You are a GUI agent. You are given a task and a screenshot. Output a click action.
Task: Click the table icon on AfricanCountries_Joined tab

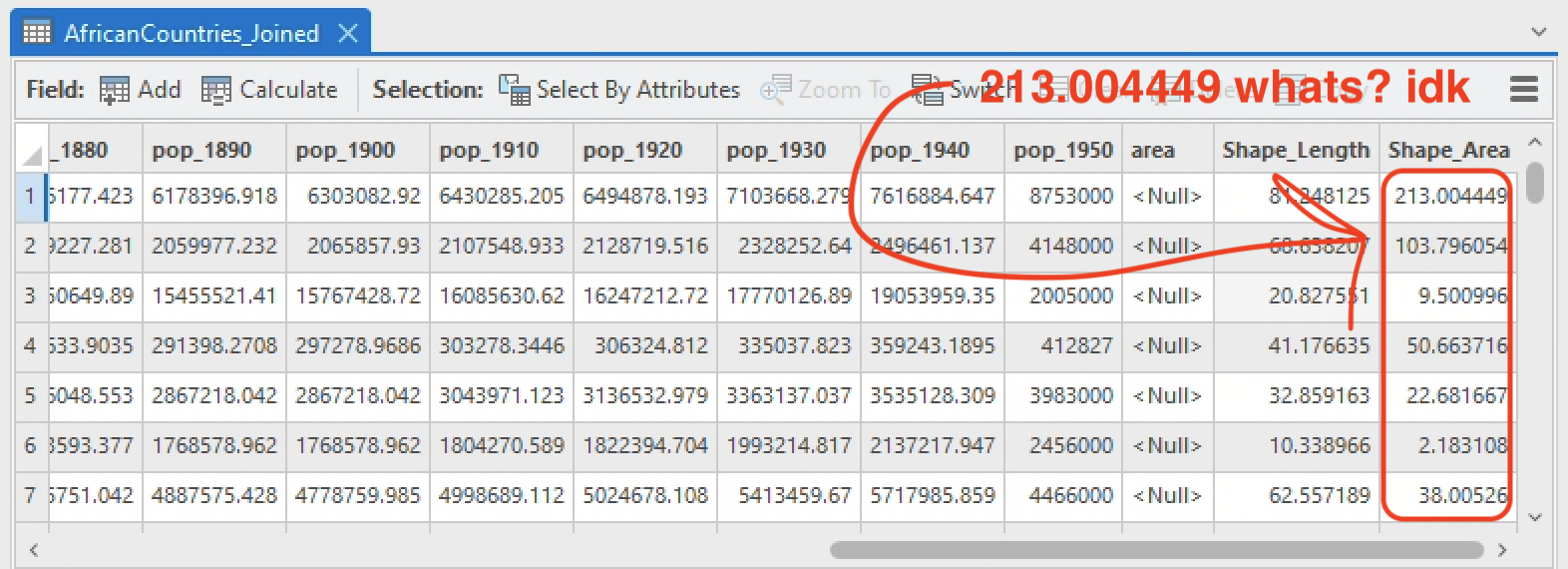tap(37, 33)
